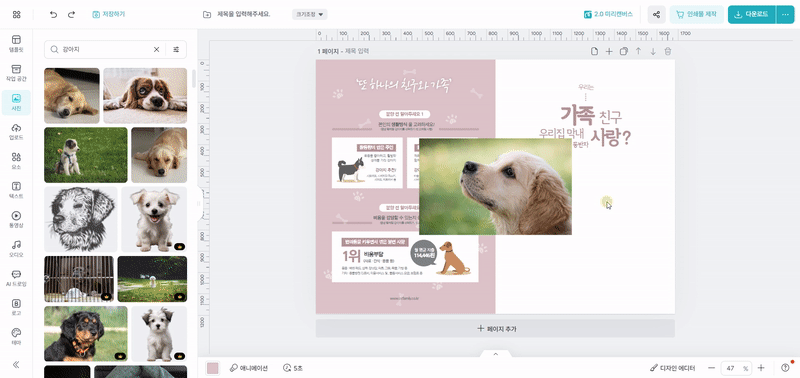
Task: Move the page up with arrow icon
Action: click(638, 51)
